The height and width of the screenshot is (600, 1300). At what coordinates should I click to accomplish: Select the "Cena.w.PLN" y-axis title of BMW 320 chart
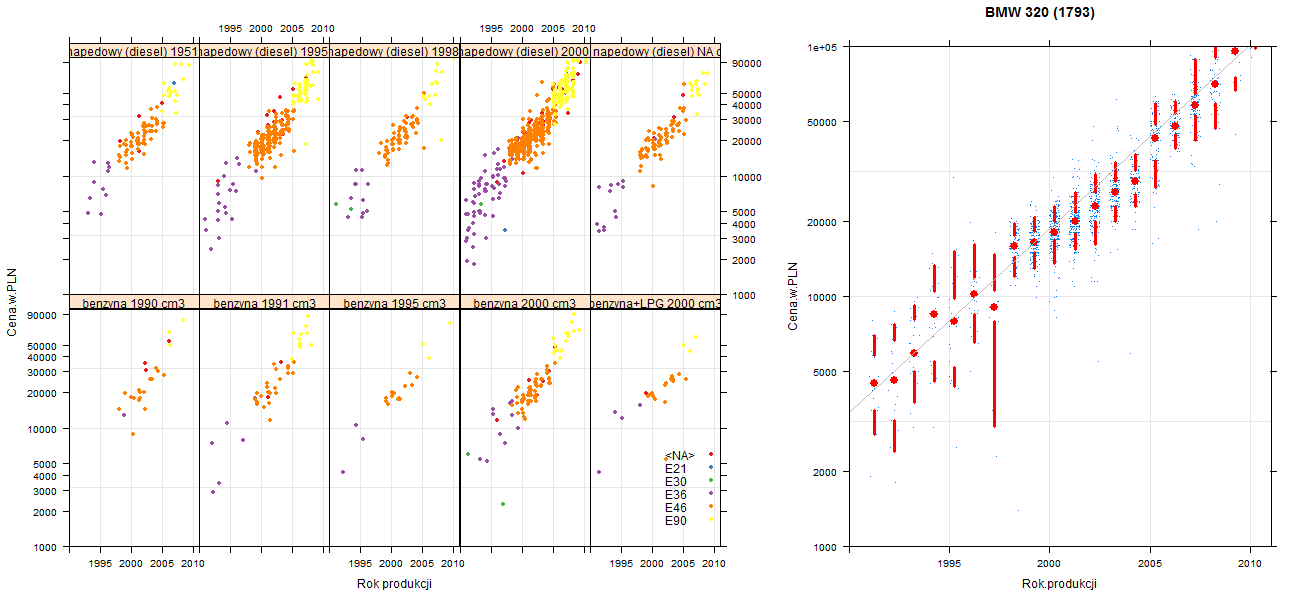792,296
